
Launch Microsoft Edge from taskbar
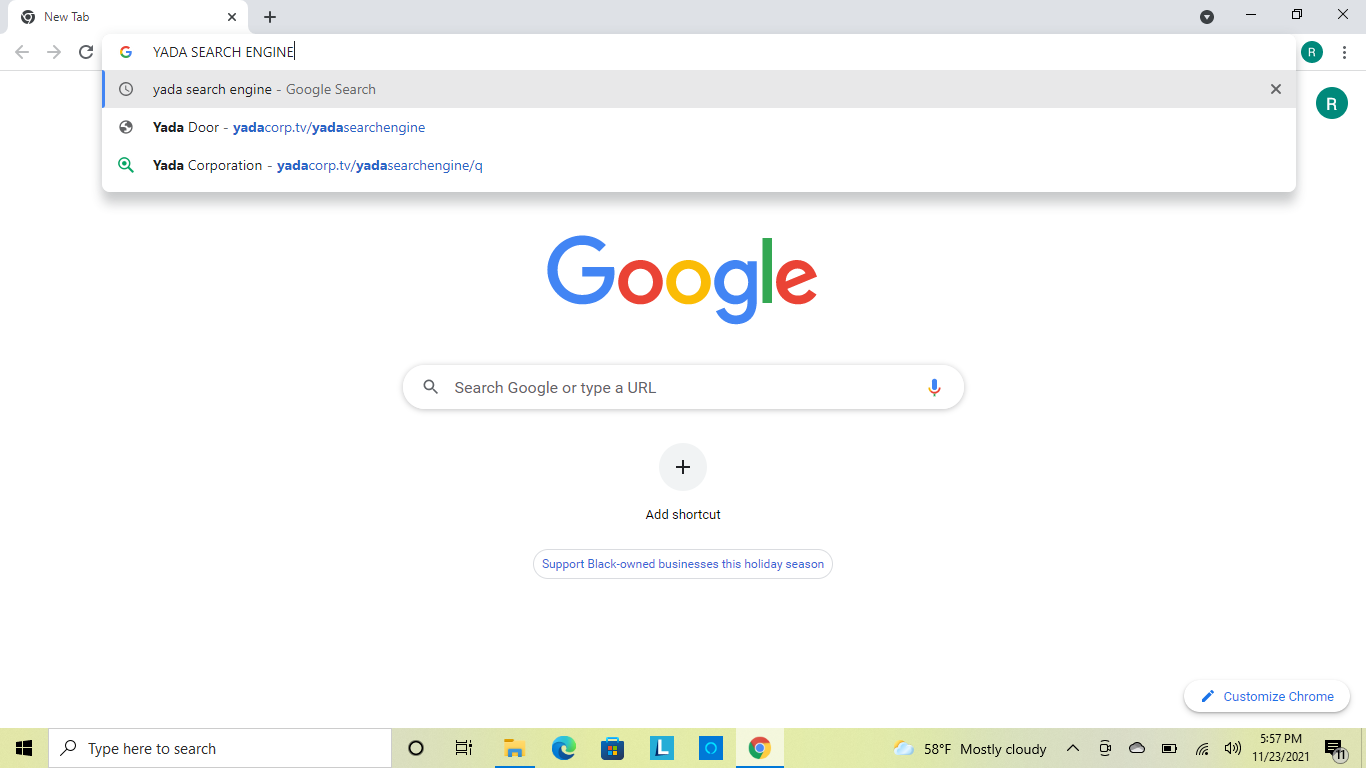pos(564,748)
